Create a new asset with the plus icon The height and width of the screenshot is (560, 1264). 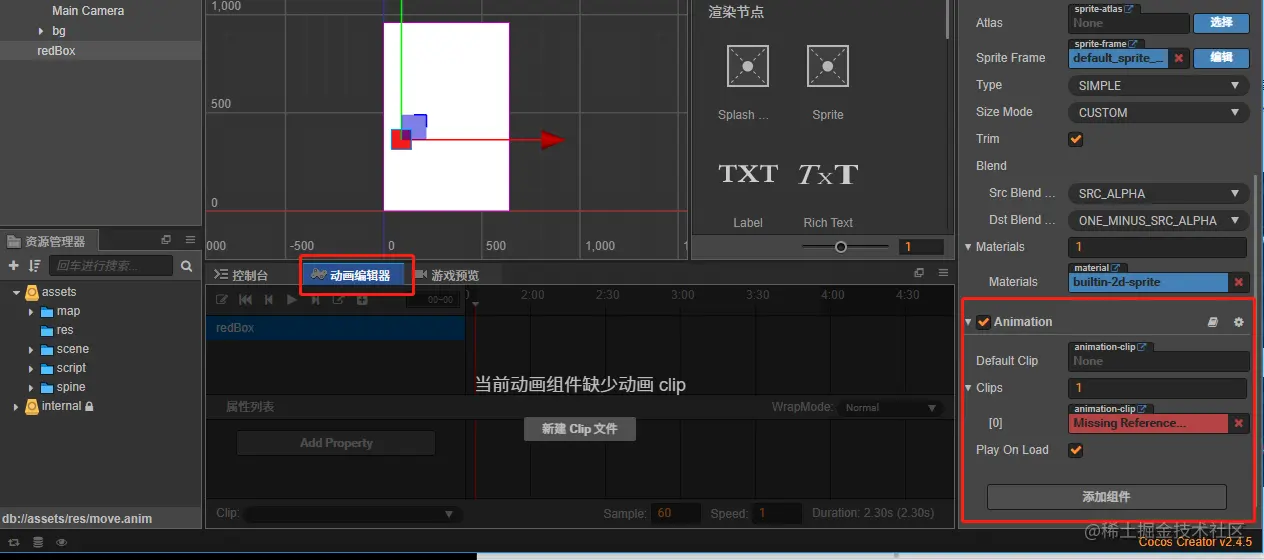pyautogui.click(x=14, y=266)
